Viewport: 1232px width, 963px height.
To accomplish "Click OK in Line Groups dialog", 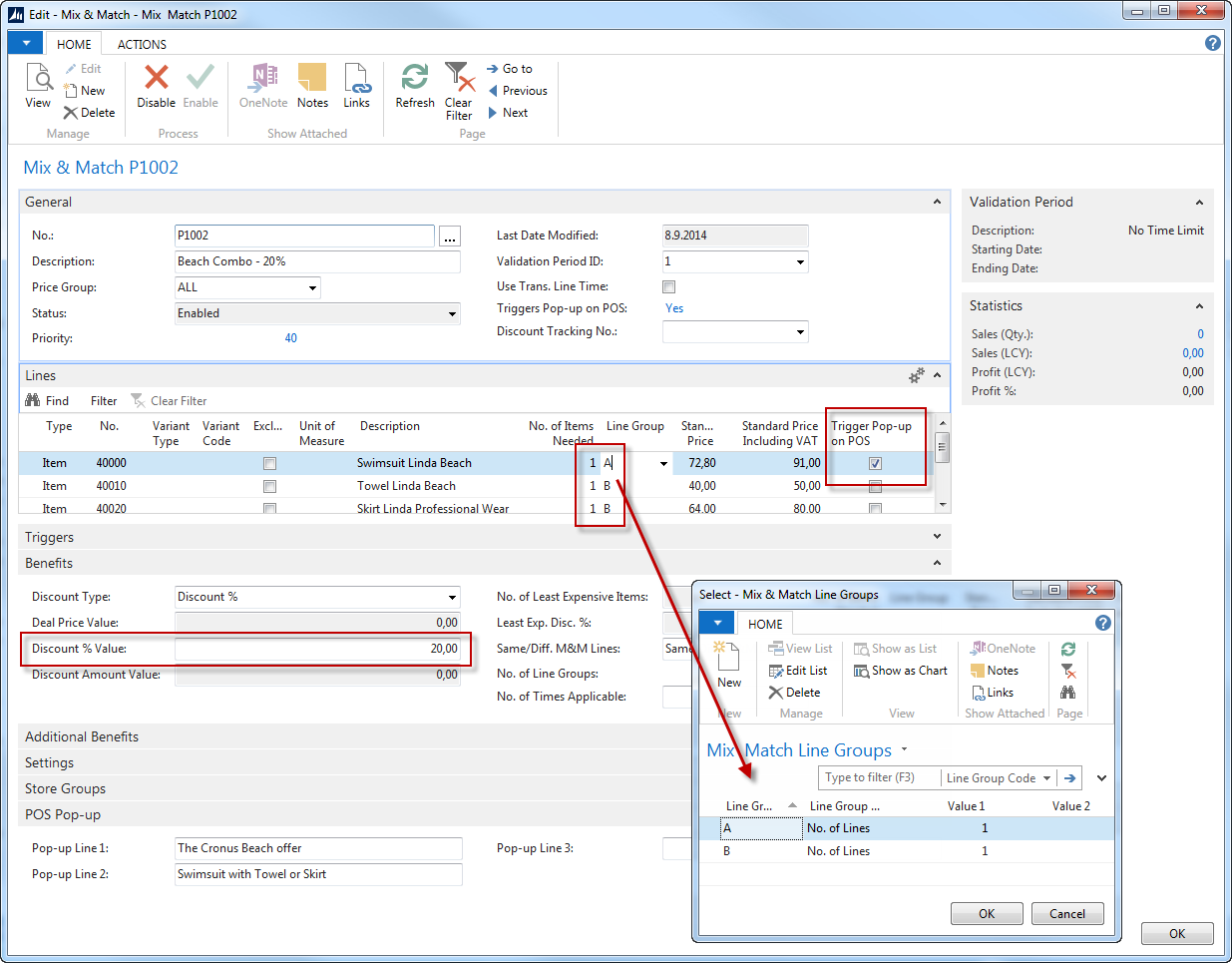I will tap(986, 914).
